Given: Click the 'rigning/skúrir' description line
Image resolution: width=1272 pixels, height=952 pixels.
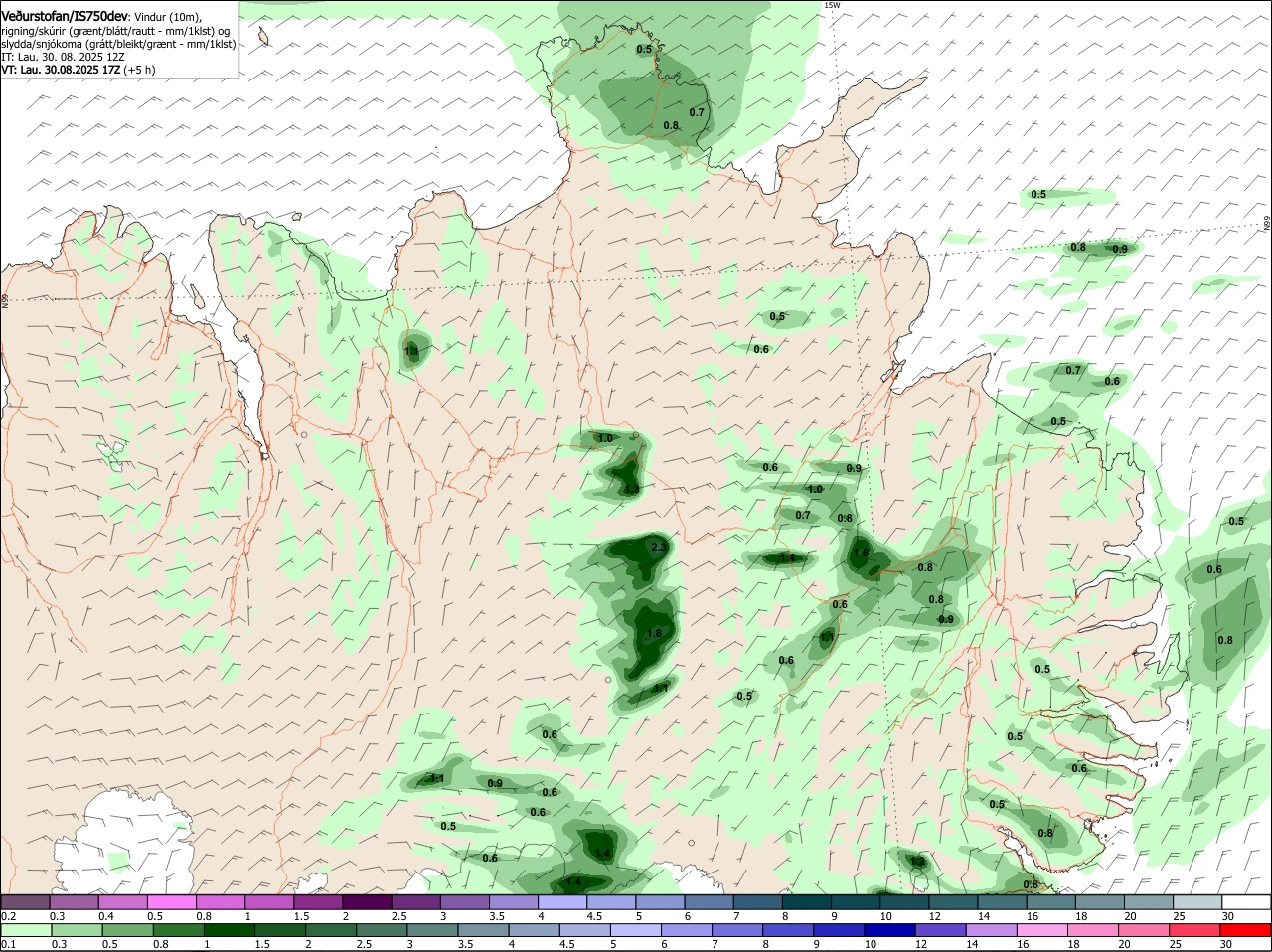Looking at the screenshot, I should click(x=115, y=31).
